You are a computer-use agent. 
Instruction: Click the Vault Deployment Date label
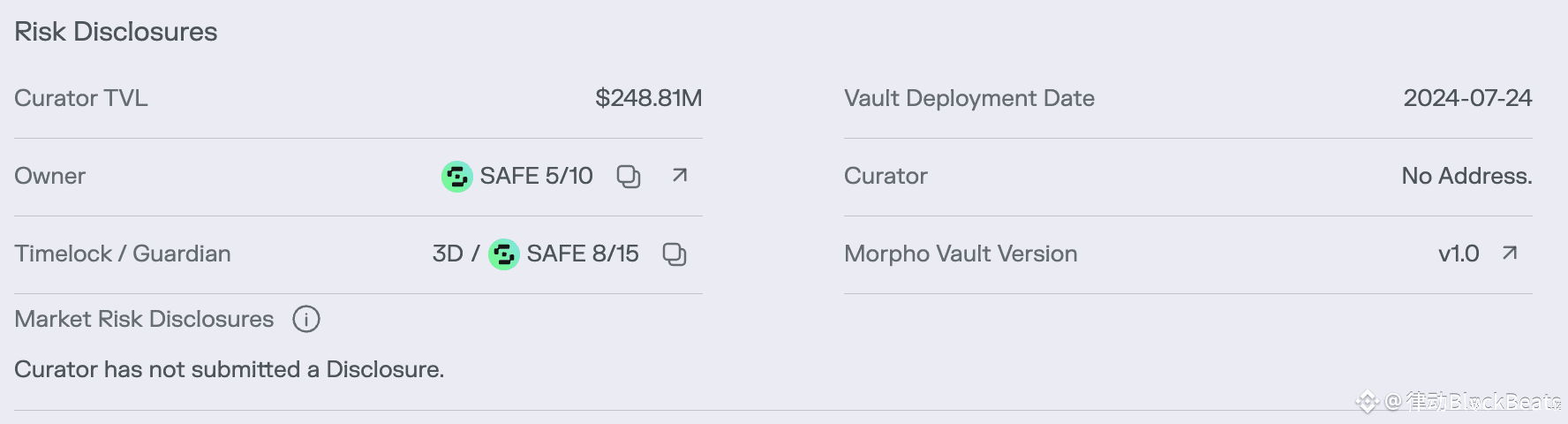(969, 98)
